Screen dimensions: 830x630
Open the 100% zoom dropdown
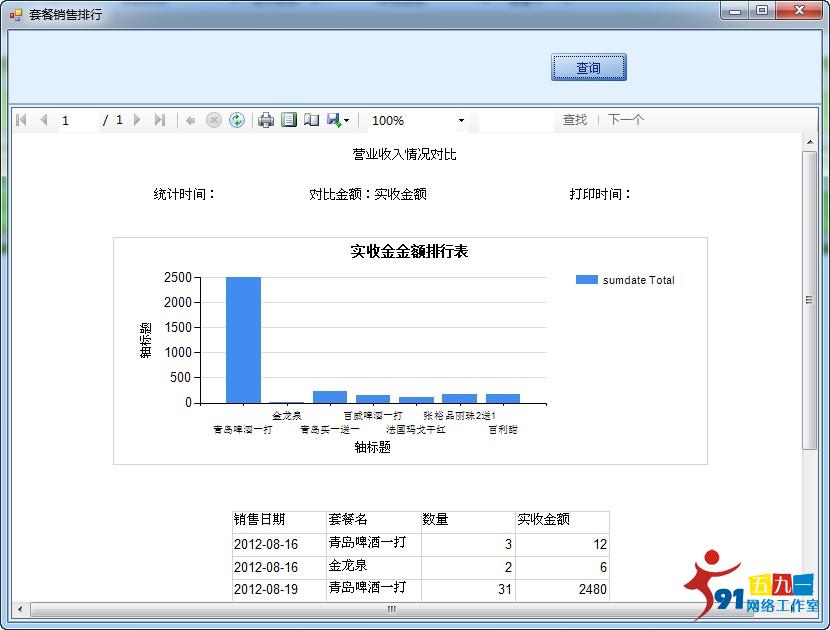pyautogui.click(x=460, y=120)
